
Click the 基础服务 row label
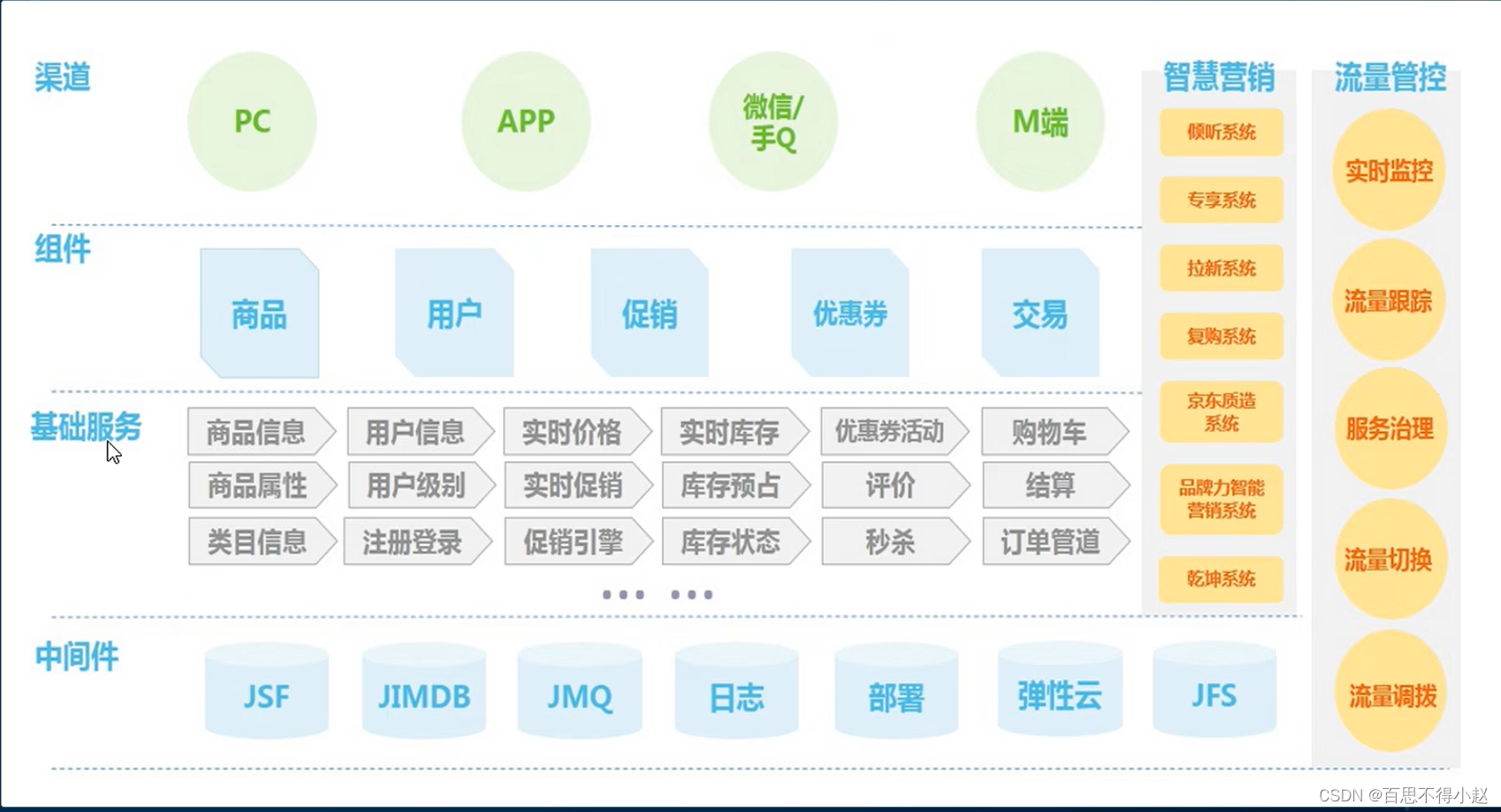point(86,427)
